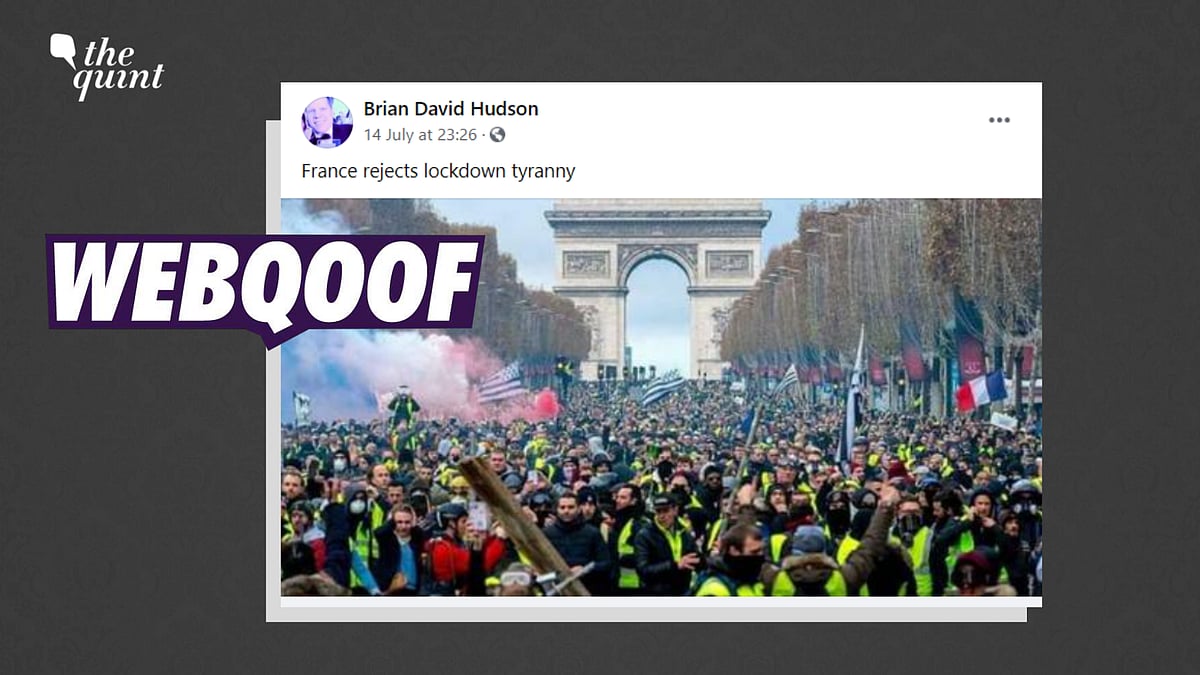The width and height of the screenshot is (1200, 675).
Task: Click the French tricolor flag in photo
Action: pyautogui.click(x=981, y=391)
